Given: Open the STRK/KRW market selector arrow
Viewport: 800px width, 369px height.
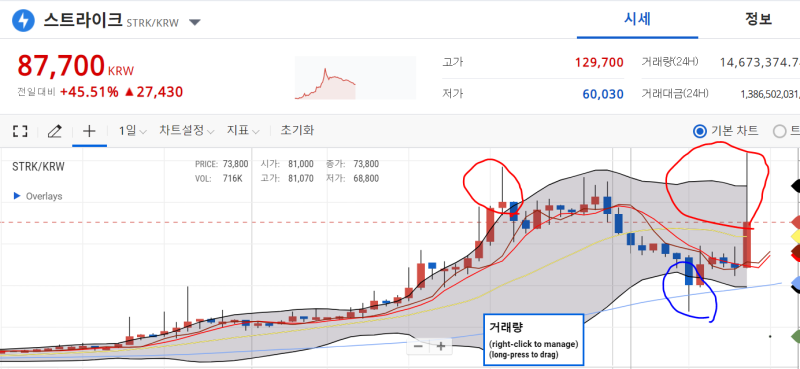Looking at the screenshot, I should (194, 22).
